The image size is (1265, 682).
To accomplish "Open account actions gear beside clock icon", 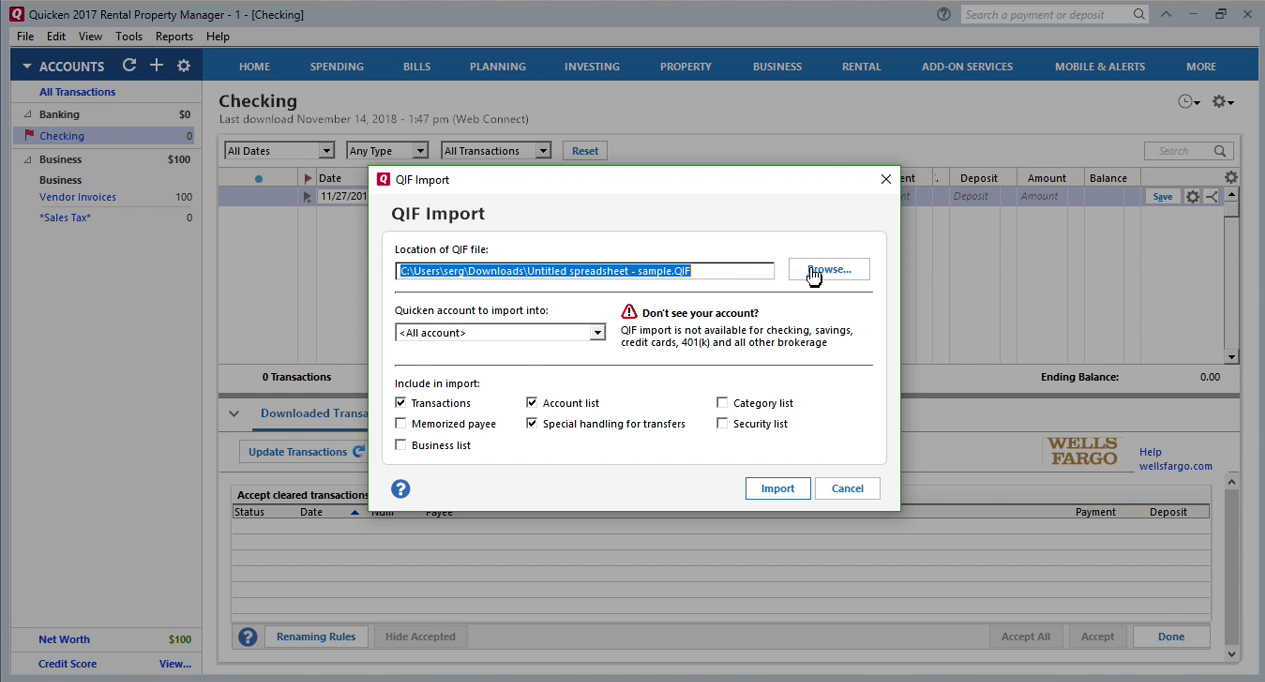I will (x=1222, y=102).
